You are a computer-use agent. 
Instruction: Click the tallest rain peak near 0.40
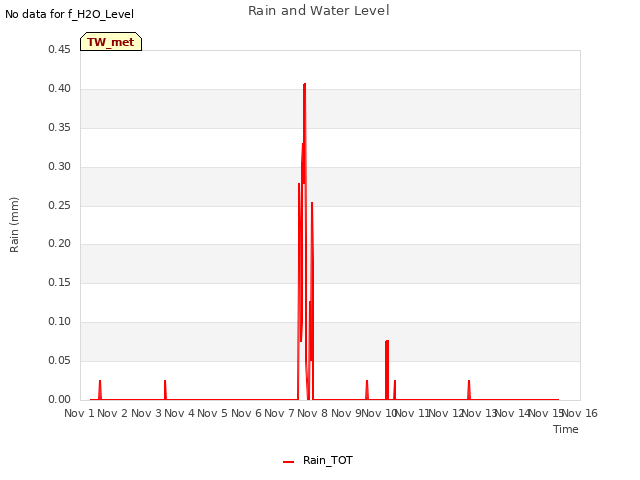tap(304, 84)
